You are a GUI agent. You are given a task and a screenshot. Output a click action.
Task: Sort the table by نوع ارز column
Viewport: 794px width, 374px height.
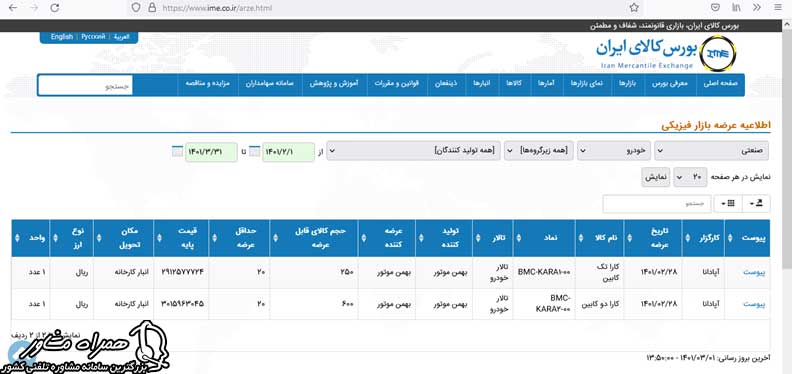[71, 238]
